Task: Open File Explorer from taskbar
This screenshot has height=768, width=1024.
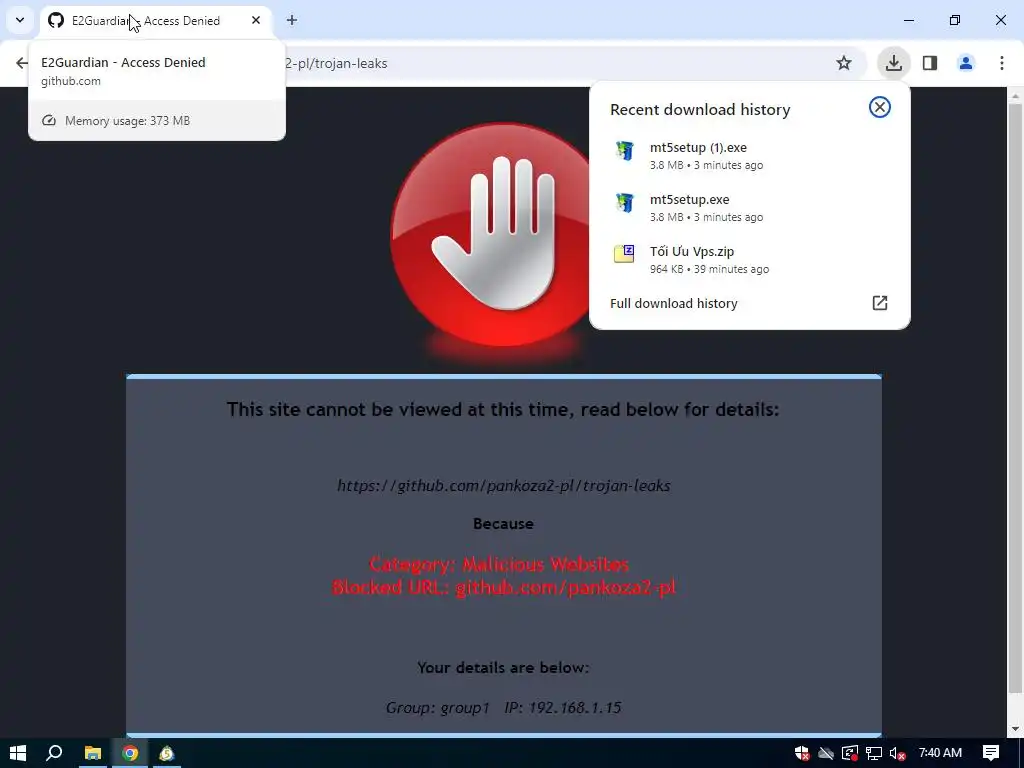Action: (93, 753)
